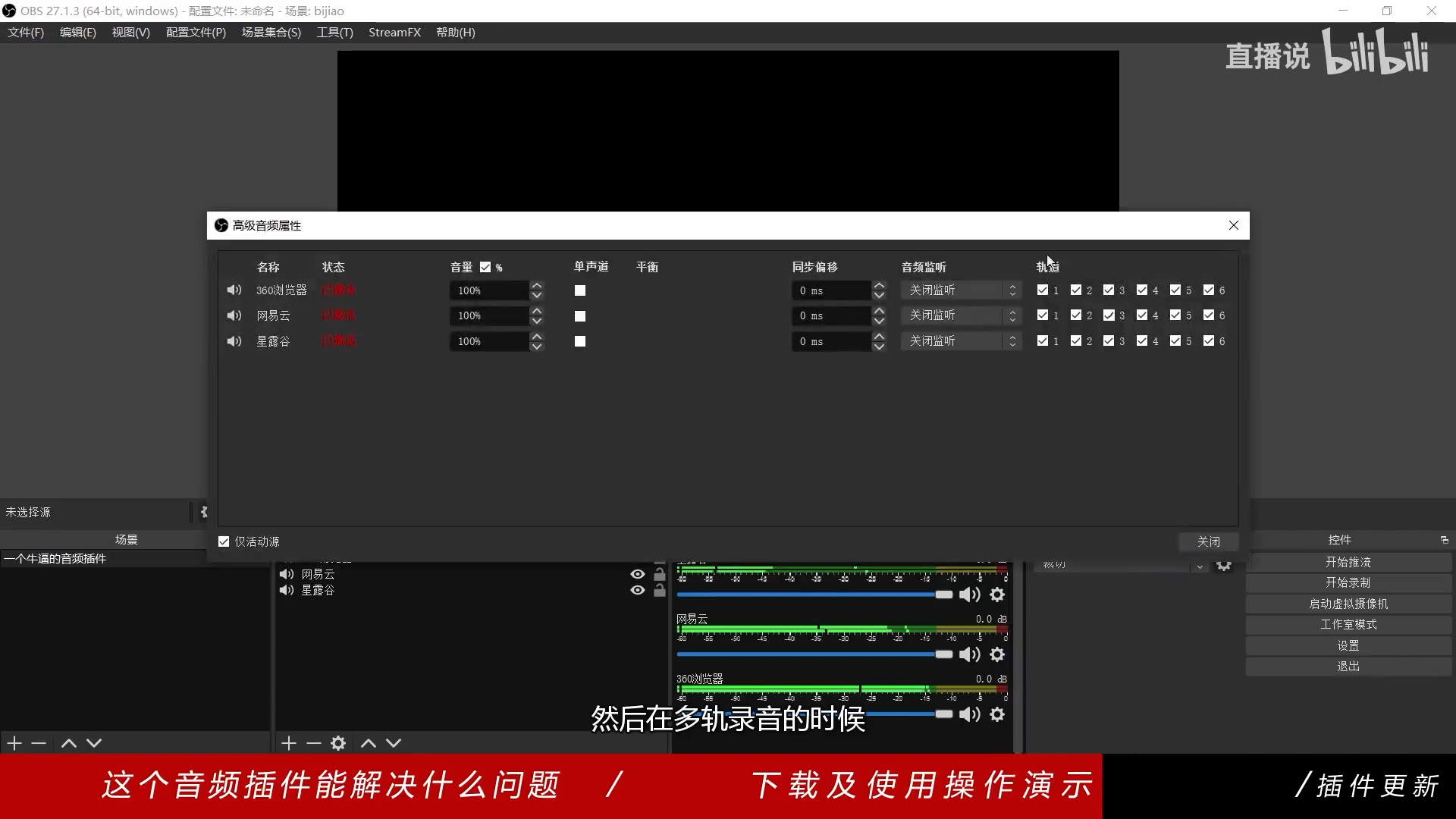Open 网易云 mixer settings gear
This screenshot has height=819, width=1456.
click(x=997, y=654)
